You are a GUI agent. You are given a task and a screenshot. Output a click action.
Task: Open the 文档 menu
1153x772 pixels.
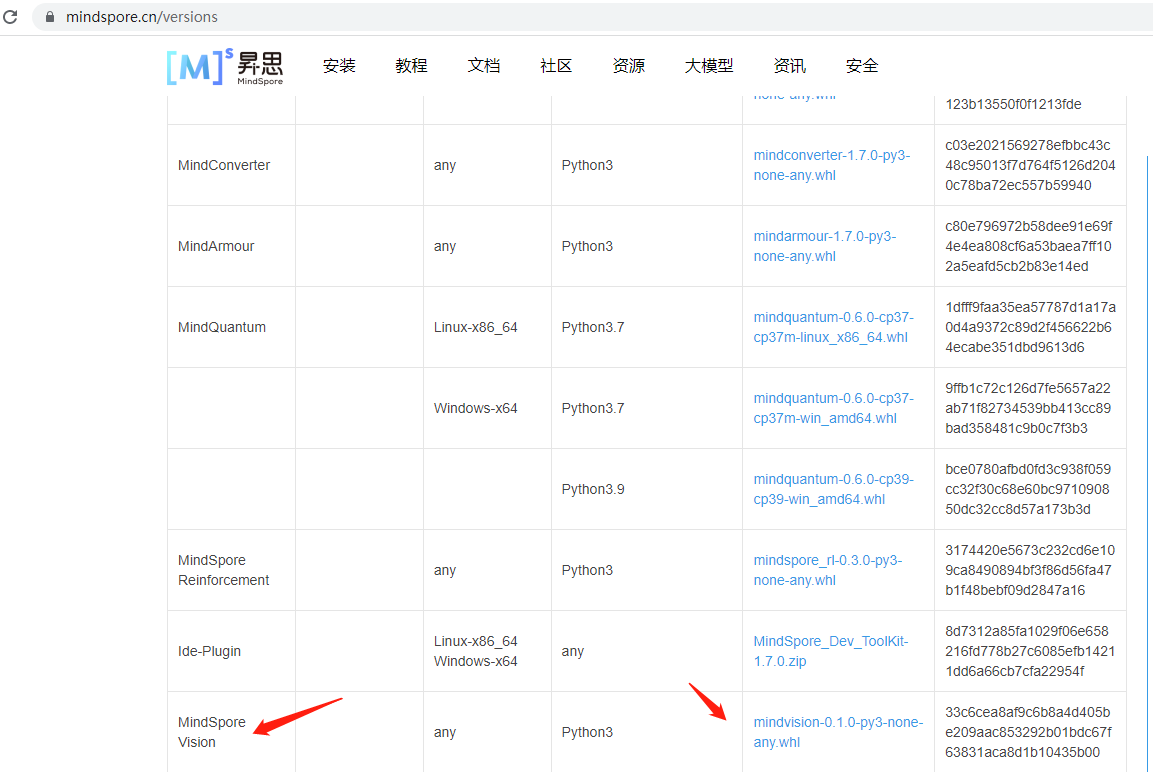tap(484, 65)
